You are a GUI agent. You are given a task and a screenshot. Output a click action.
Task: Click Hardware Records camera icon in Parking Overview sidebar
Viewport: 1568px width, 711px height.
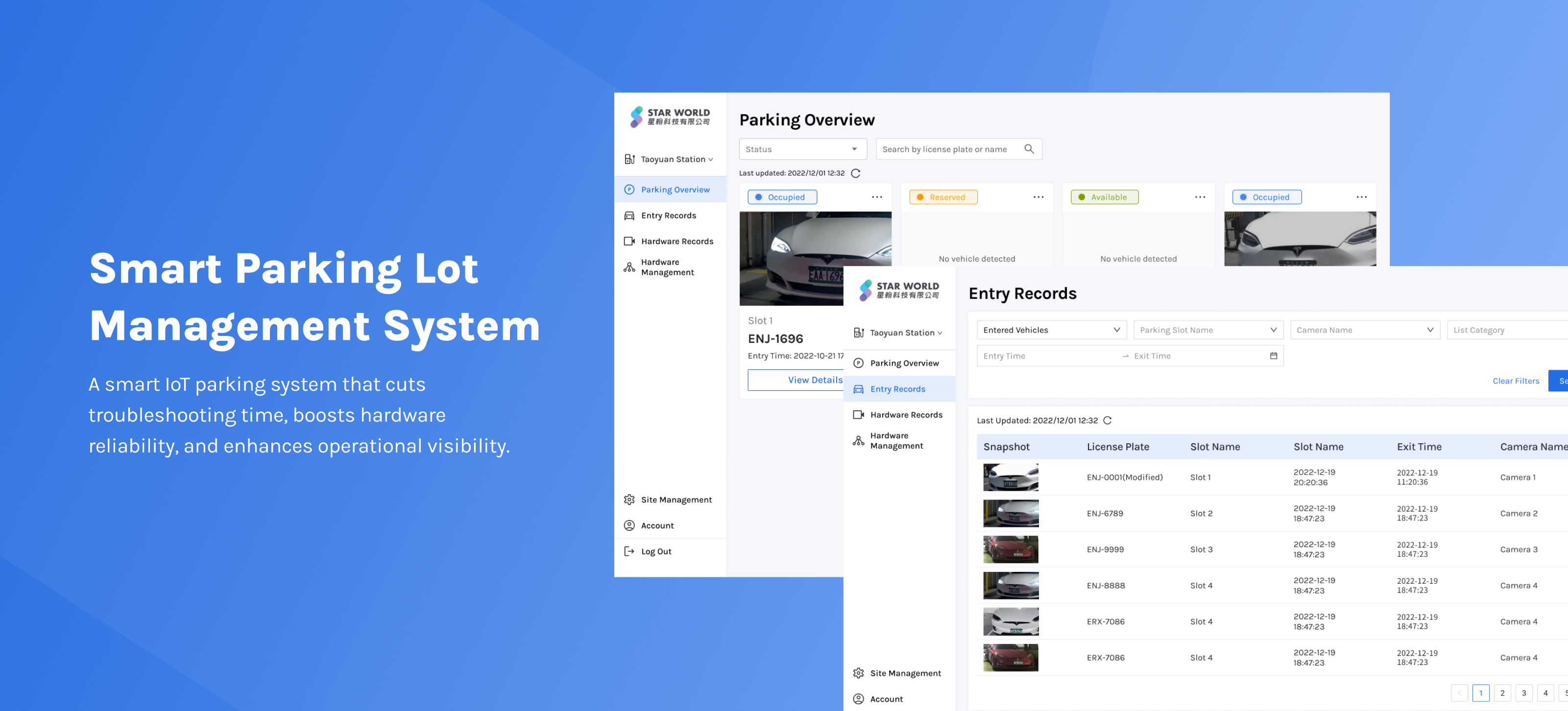(629, 241)
